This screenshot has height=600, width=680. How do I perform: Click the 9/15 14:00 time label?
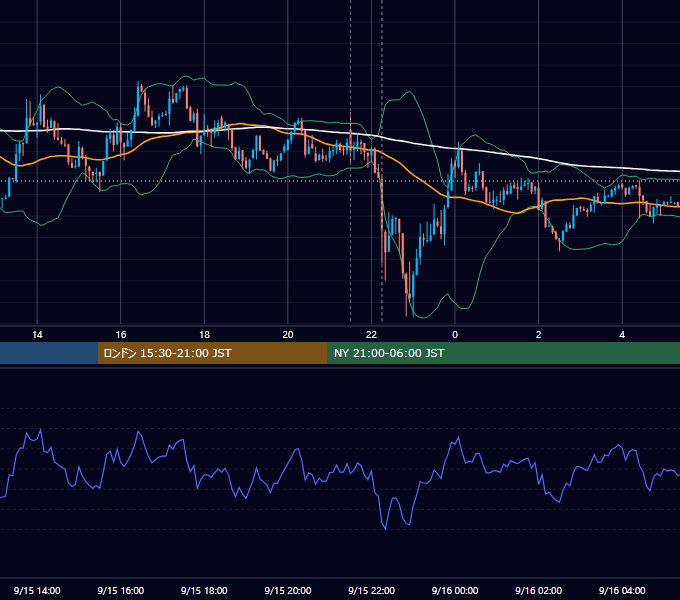tap(37, 590)
